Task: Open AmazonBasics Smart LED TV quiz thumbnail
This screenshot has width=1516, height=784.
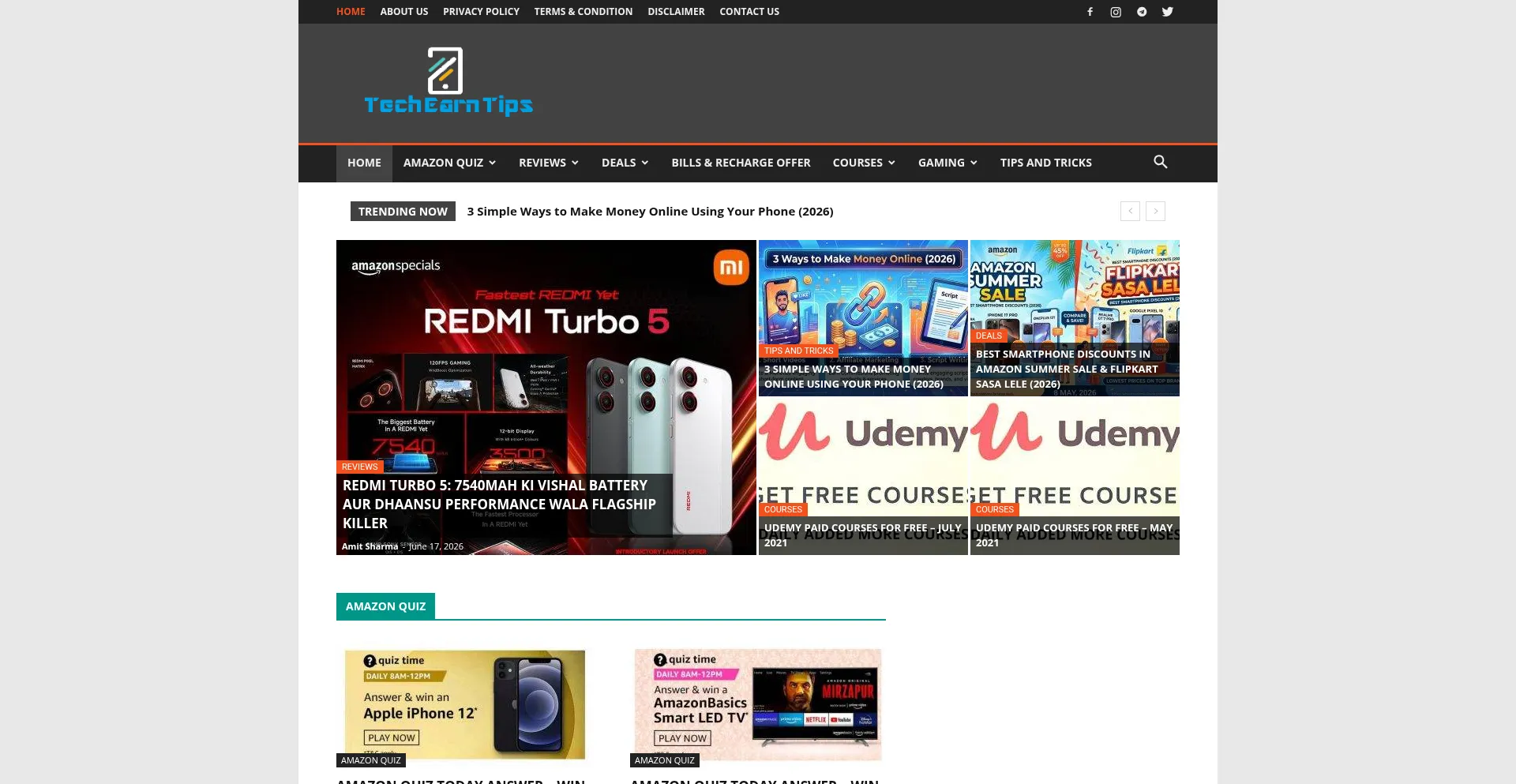Action: [758, 704]
